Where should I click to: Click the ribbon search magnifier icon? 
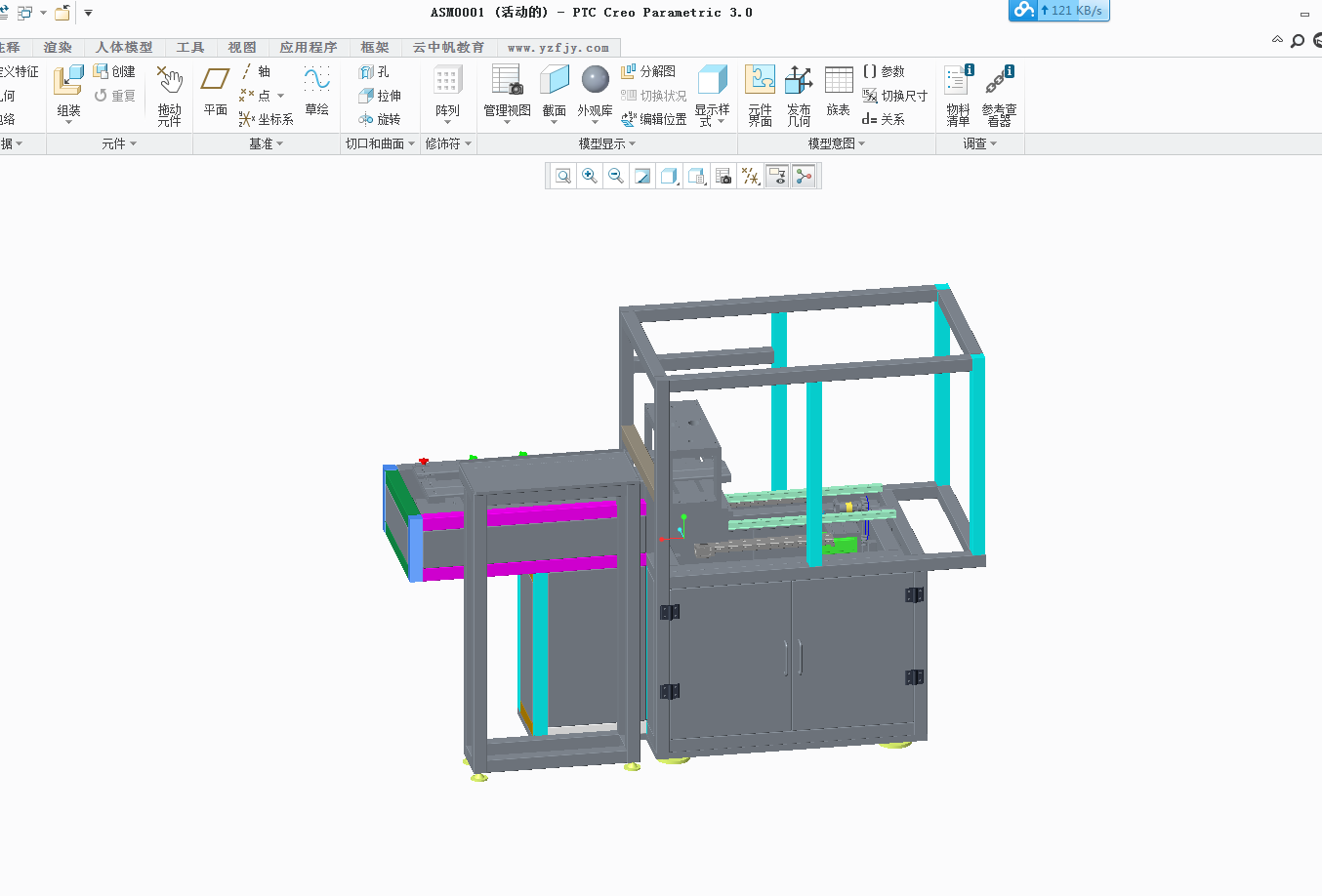1298,40
